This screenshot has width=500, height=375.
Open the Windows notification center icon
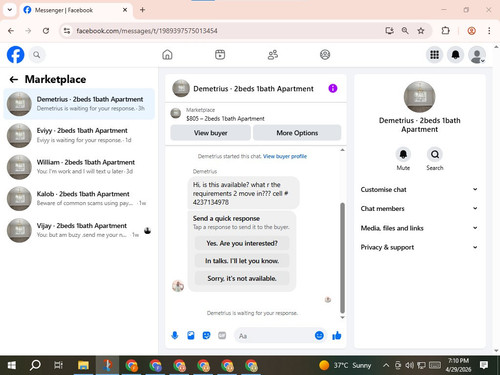[484, 365]
